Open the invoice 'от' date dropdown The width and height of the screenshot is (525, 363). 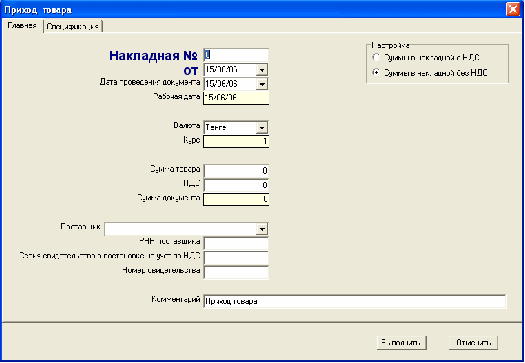coord(262,70)
